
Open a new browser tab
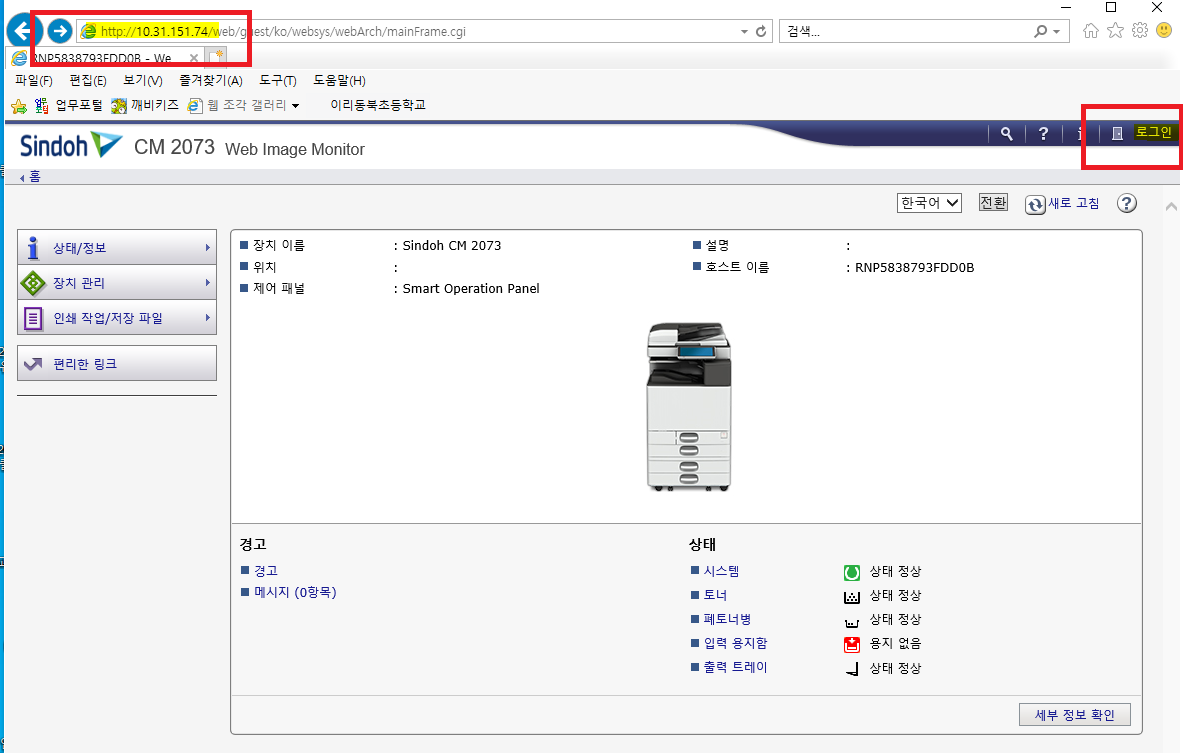[x=217, y=57]
